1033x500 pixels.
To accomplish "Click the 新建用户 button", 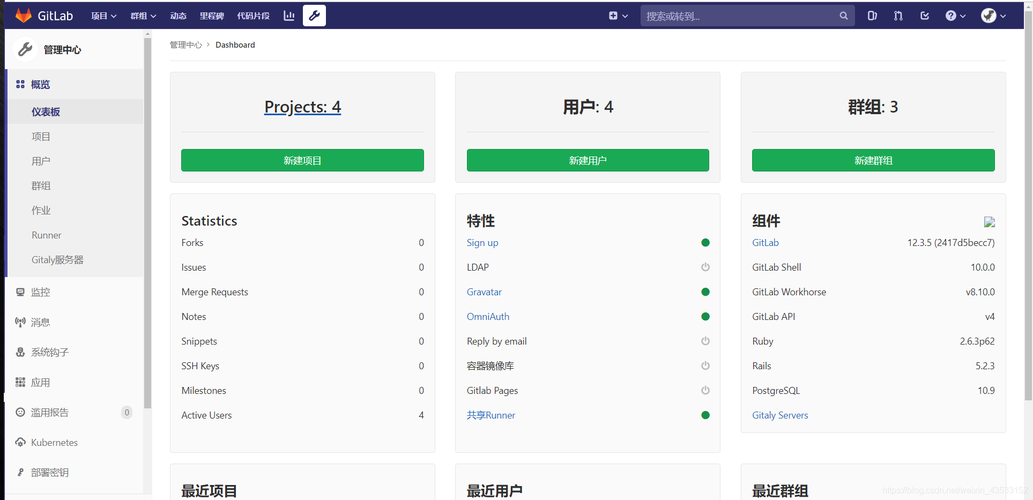I will [588, 160].
